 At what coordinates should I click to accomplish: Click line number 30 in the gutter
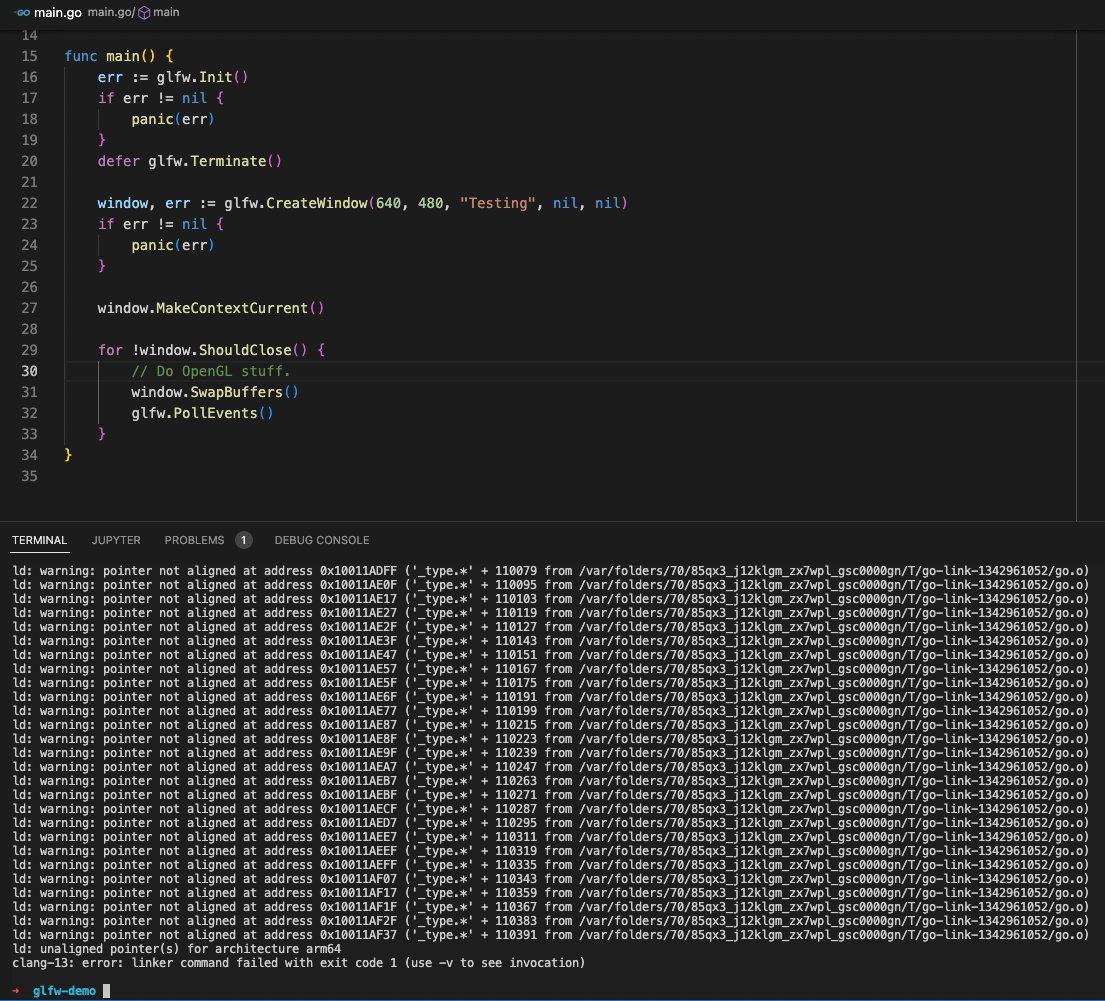tap(30, 371)
